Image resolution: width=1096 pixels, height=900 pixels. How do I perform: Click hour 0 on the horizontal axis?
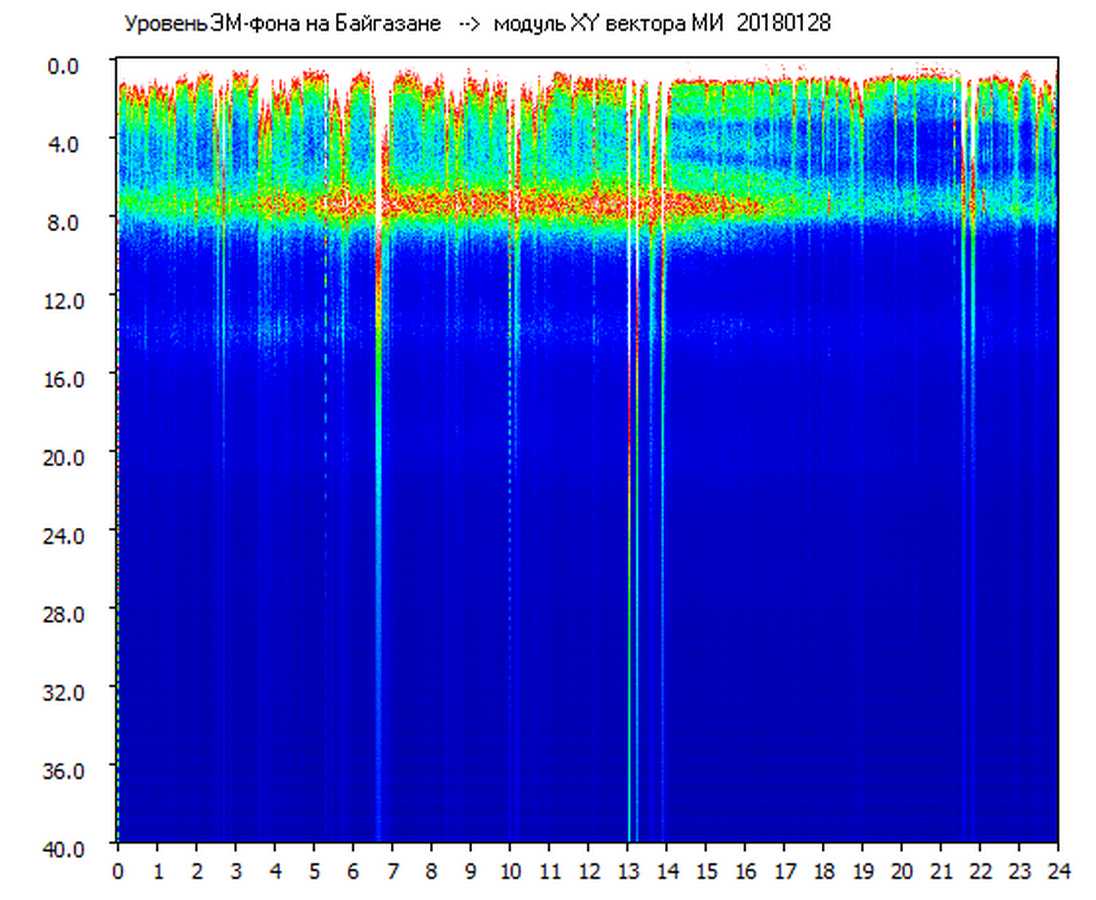pyautogui.click(x=118, y=871)
